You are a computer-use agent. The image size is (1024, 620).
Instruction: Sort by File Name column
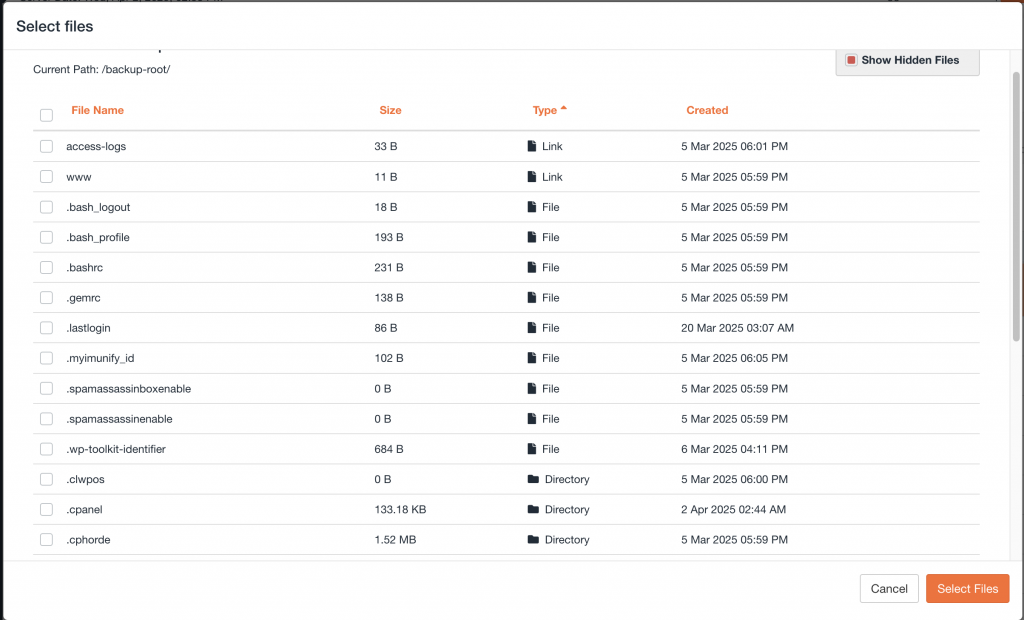pyautogui.click(x=97, y=110)
